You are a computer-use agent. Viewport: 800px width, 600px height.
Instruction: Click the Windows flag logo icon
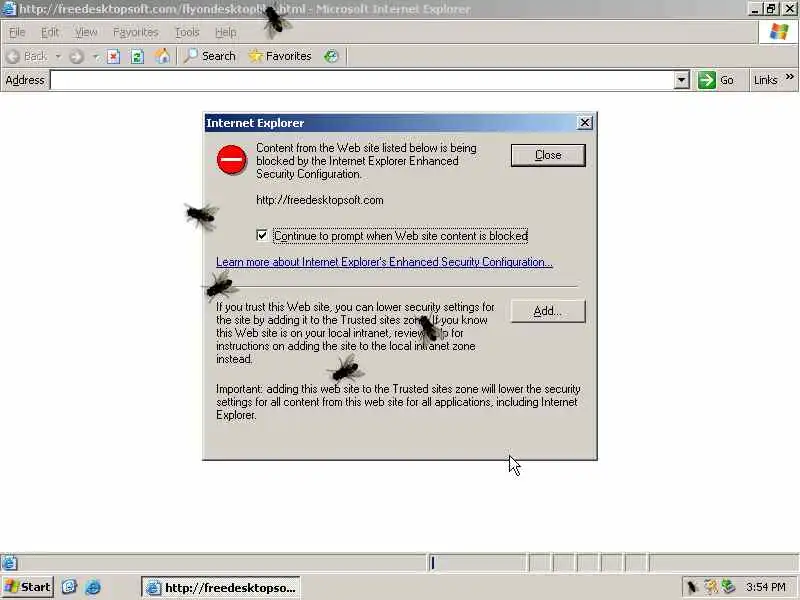(779, 32)
